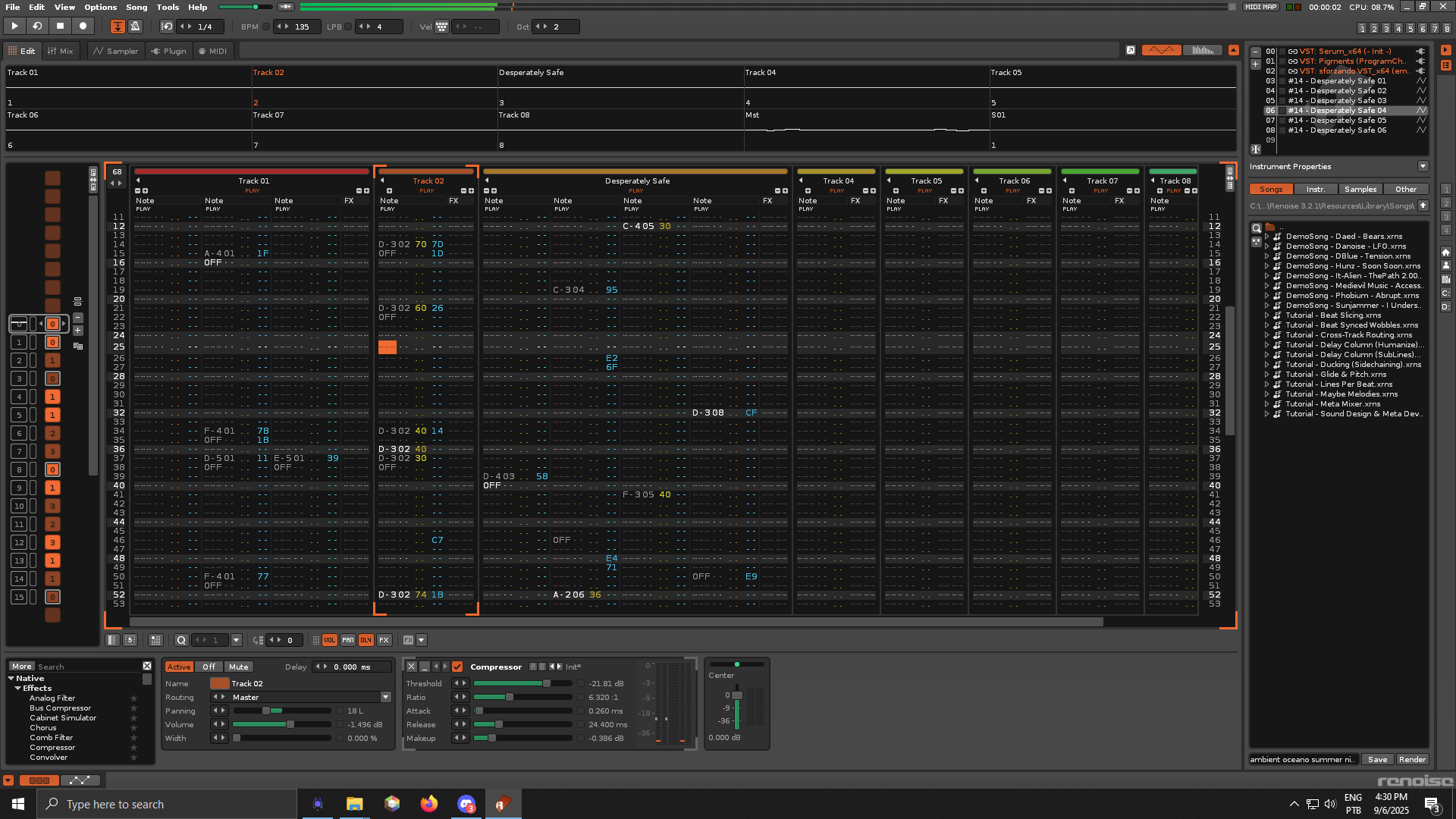The height and width of the screenshot is (819, 1456).
Task: Click the Record button in the transport
Action: tap(83, 26)
